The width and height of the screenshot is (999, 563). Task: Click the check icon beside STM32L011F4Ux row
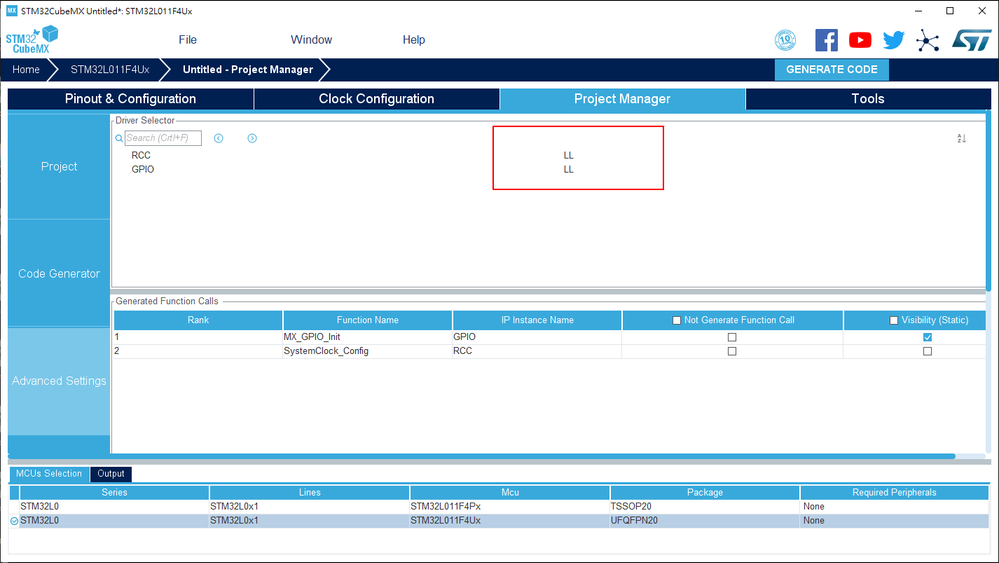(x=14, y=521)
